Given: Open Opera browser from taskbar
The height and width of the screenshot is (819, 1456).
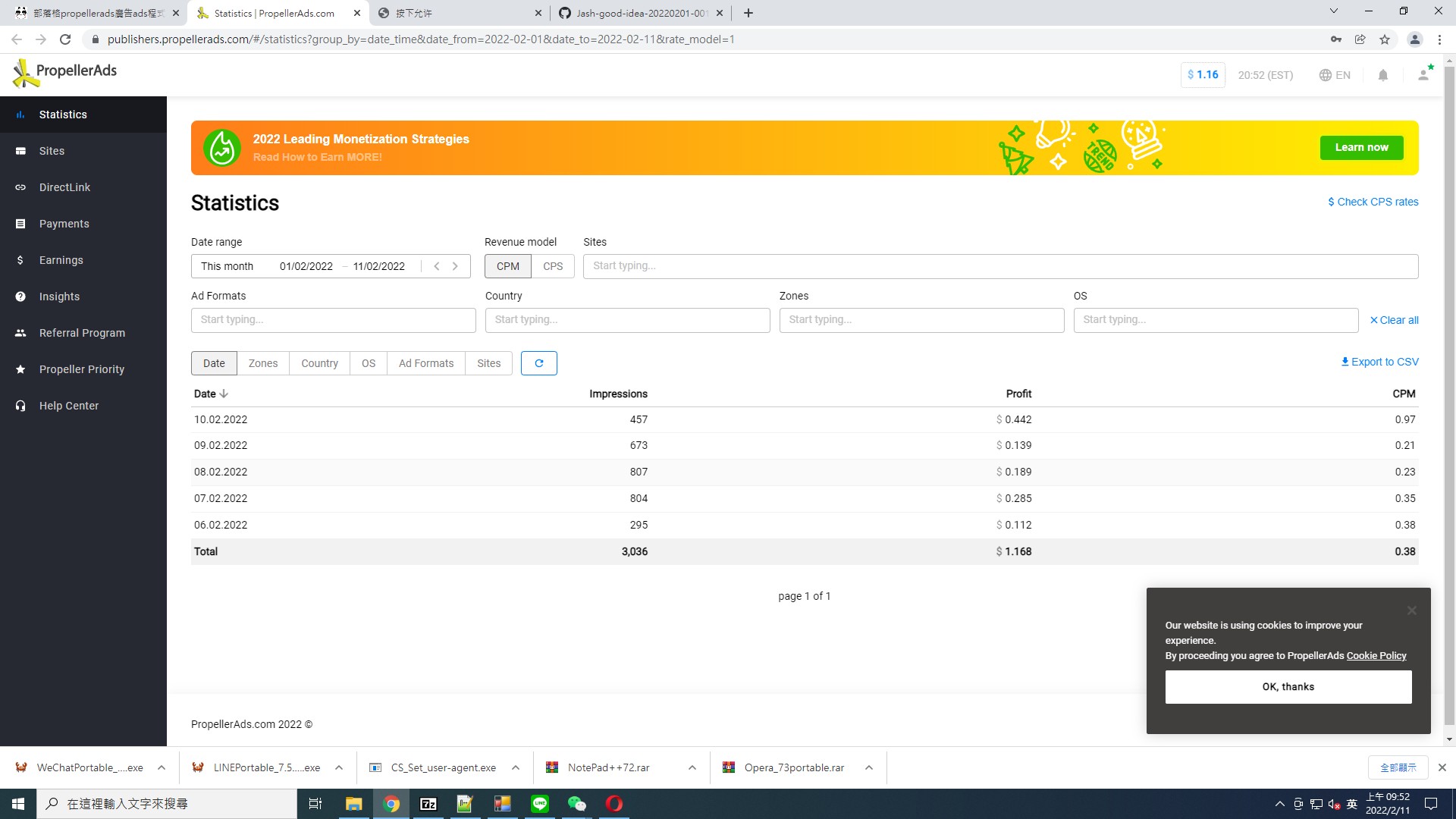Looking at the screenshot, I should tap(614, 804).
